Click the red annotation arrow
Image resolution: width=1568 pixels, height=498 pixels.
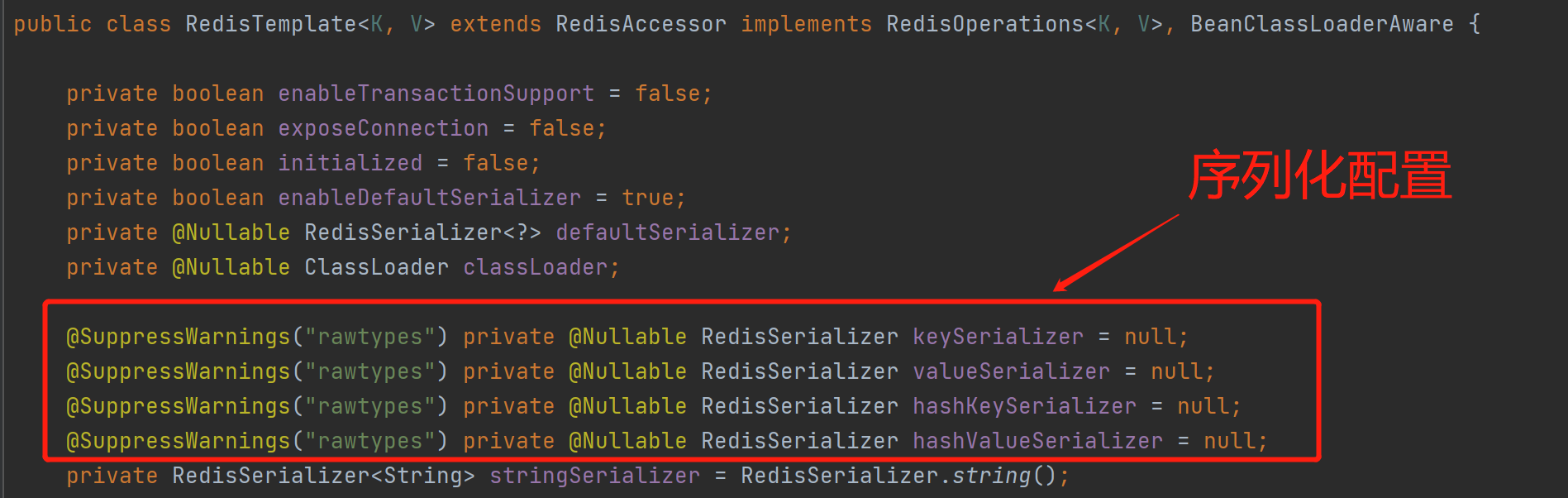click(x=1116, y=253)
